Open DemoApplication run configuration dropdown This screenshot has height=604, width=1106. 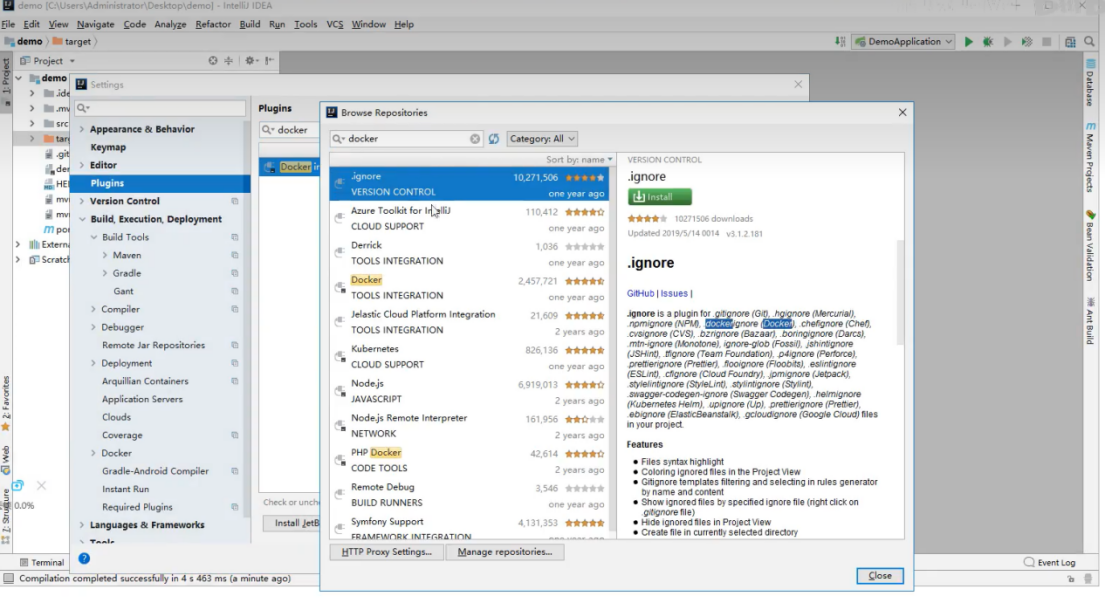point(903,42)
